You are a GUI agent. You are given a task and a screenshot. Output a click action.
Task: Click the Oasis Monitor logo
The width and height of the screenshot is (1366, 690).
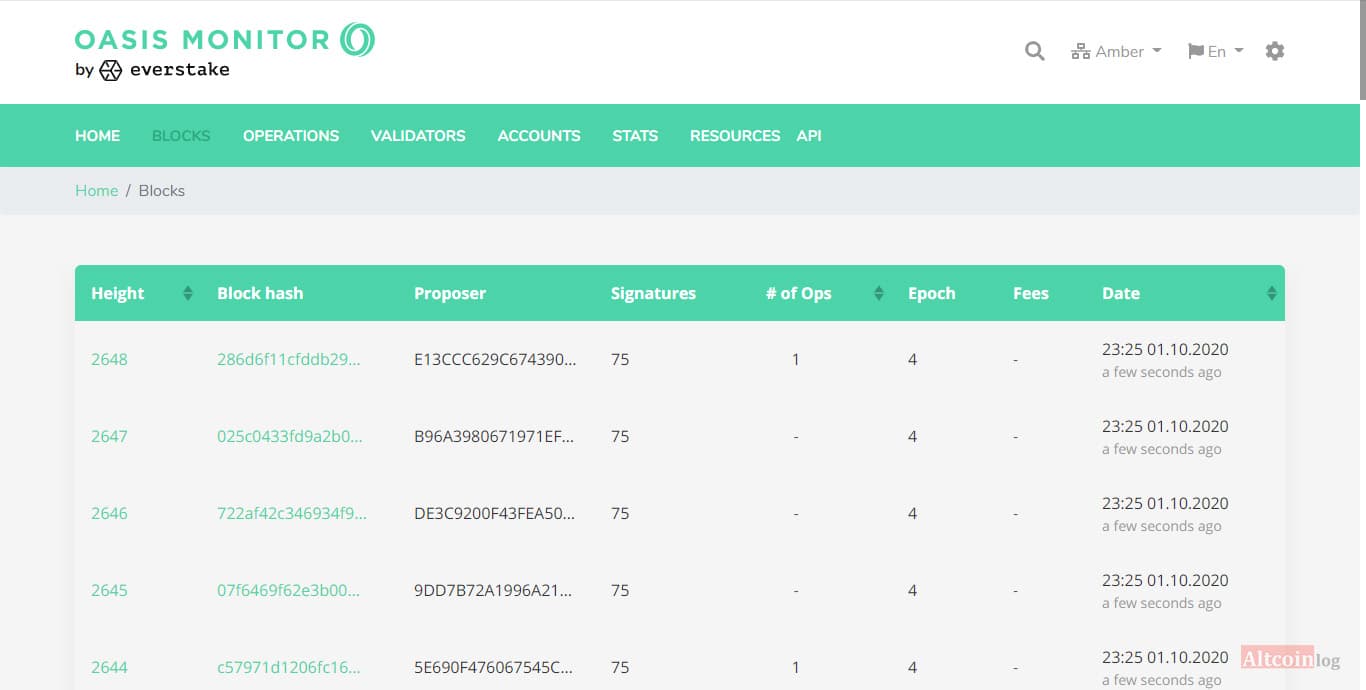225,51
